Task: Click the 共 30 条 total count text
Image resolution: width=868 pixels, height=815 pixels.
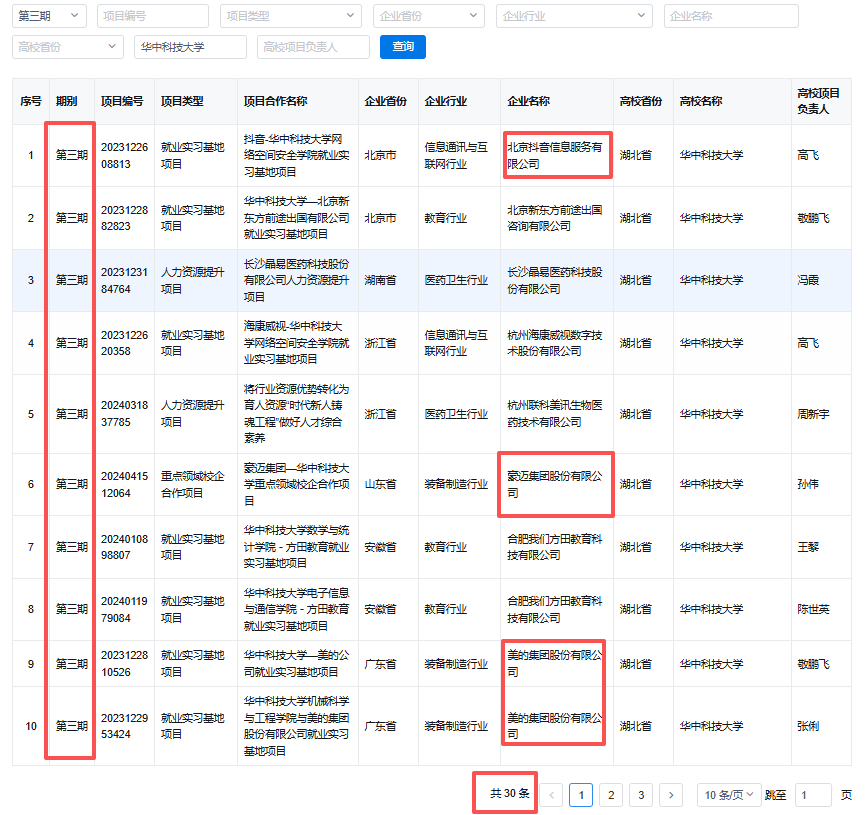Action: click(510, 794)
